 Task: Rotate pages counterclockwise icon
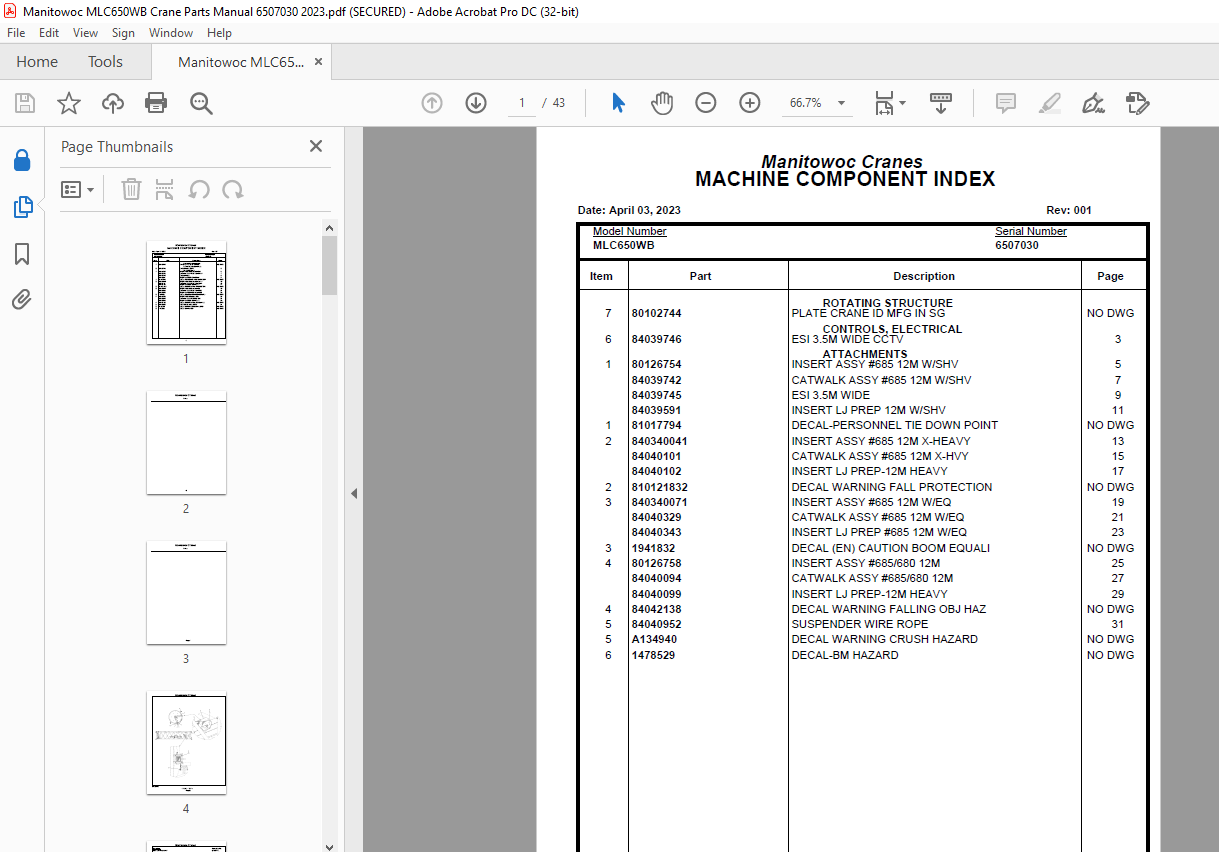pos(199,189)
